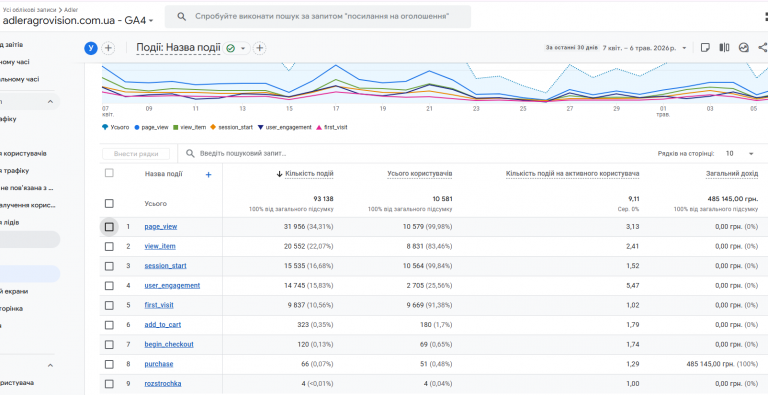Open the user_engagement event link
The height and width of the screenshot is (395, 768).
pyautogui.click(x=172, y=286)
